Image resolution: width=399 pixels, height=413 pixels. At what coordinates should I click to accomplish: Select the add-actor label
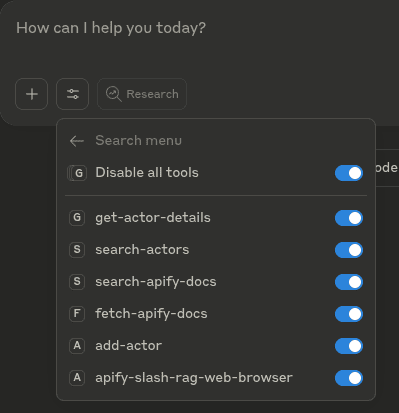[x=128, y=346]
